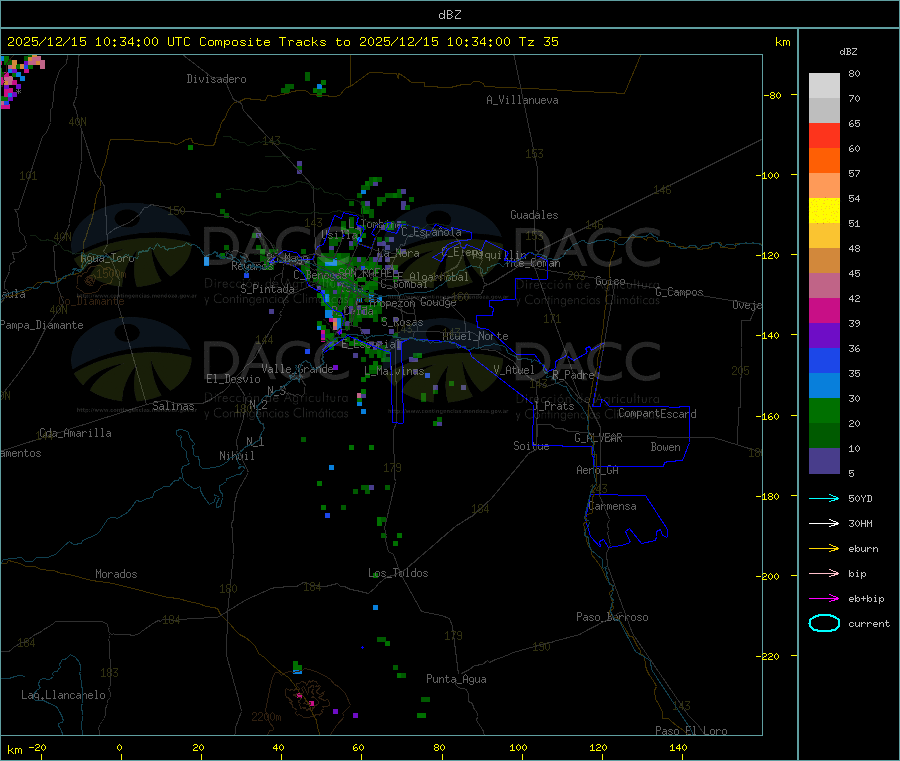Screen dimensions: 900x761
Task: Select the red 60 dBZ color swatch
Action: click(824, 135)
